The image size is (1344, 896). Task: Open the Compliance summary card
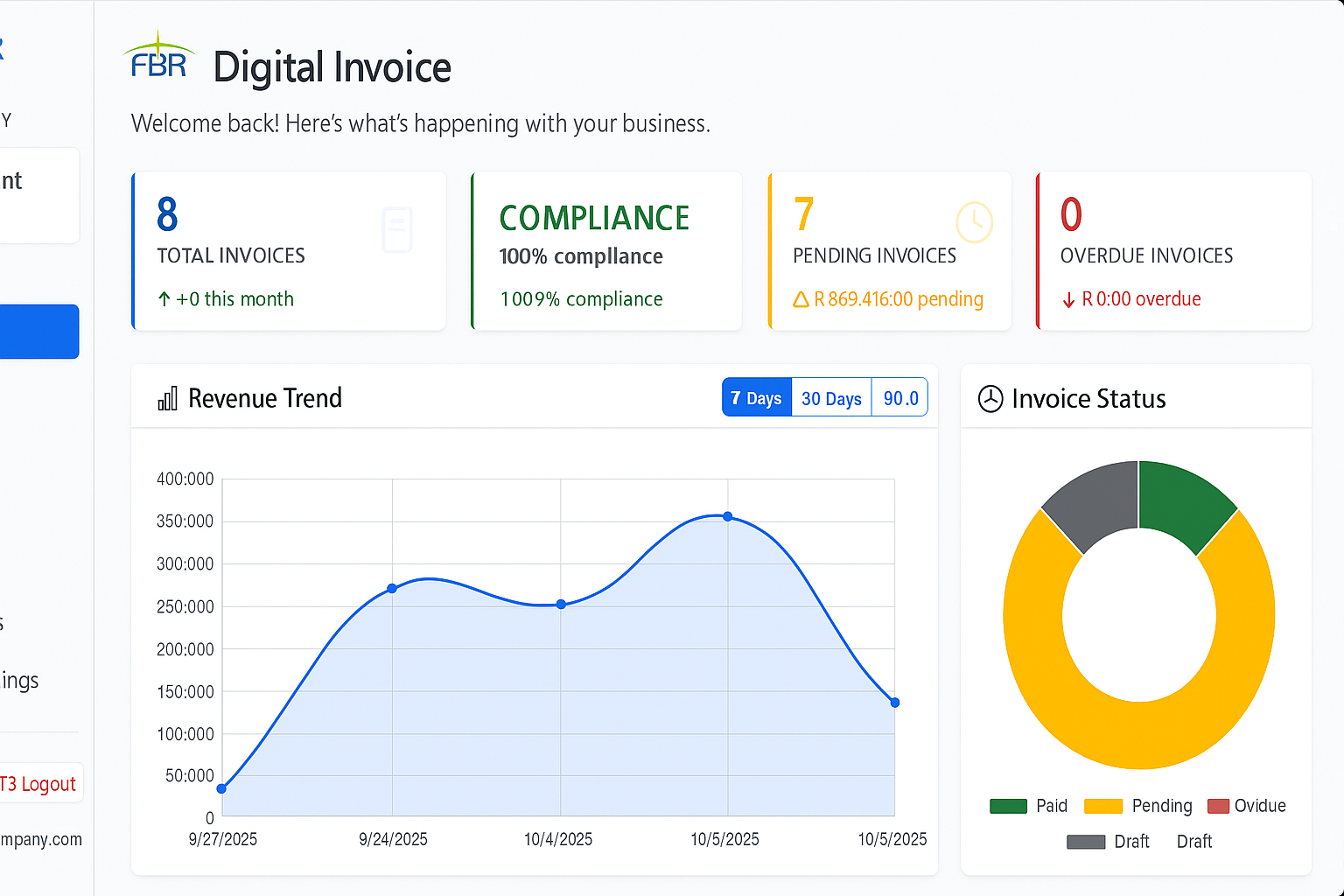click(x=605, y=251)
